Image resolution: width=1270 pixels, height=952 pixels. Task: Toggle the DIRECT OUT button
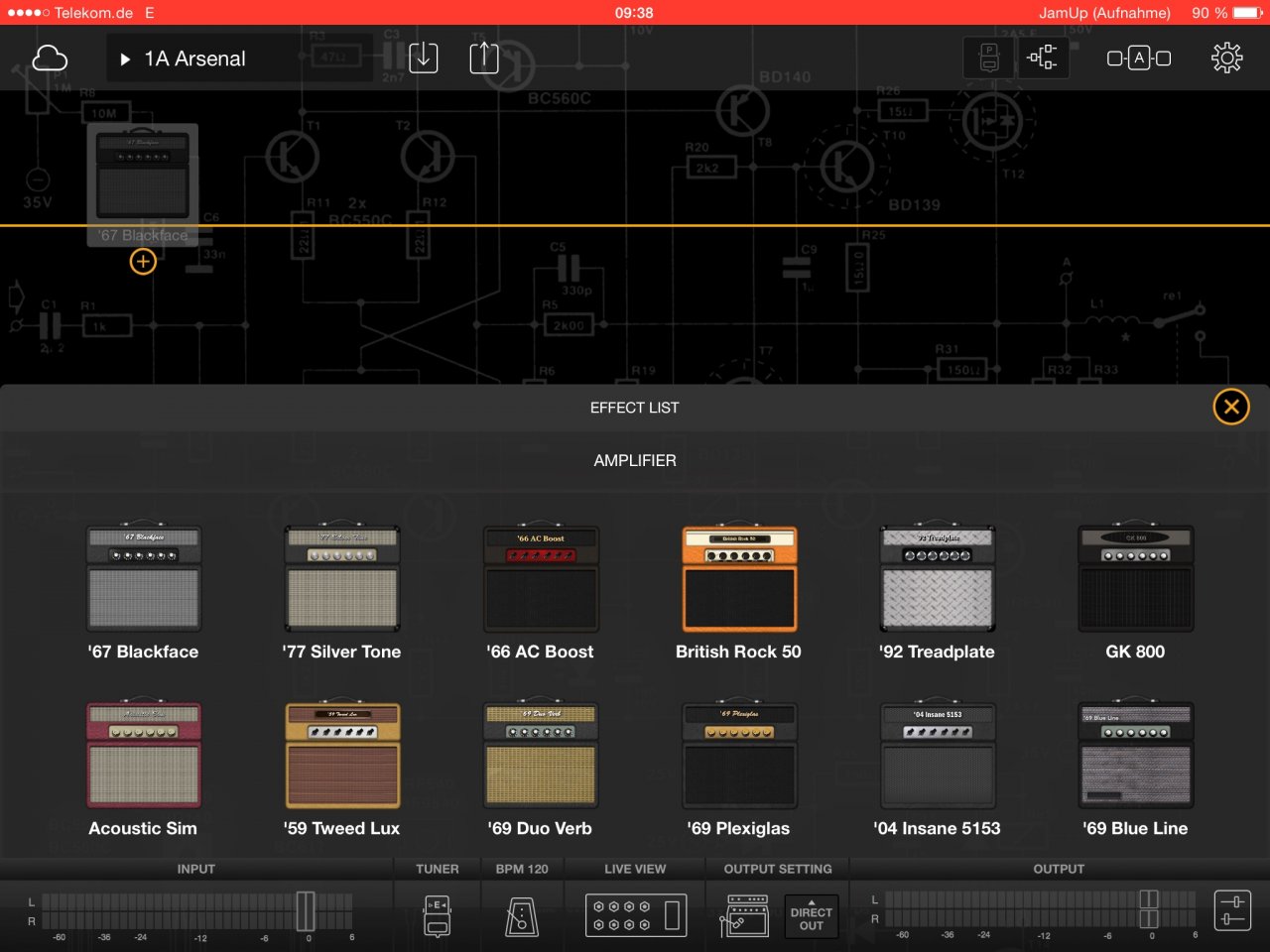click(812, 918)
